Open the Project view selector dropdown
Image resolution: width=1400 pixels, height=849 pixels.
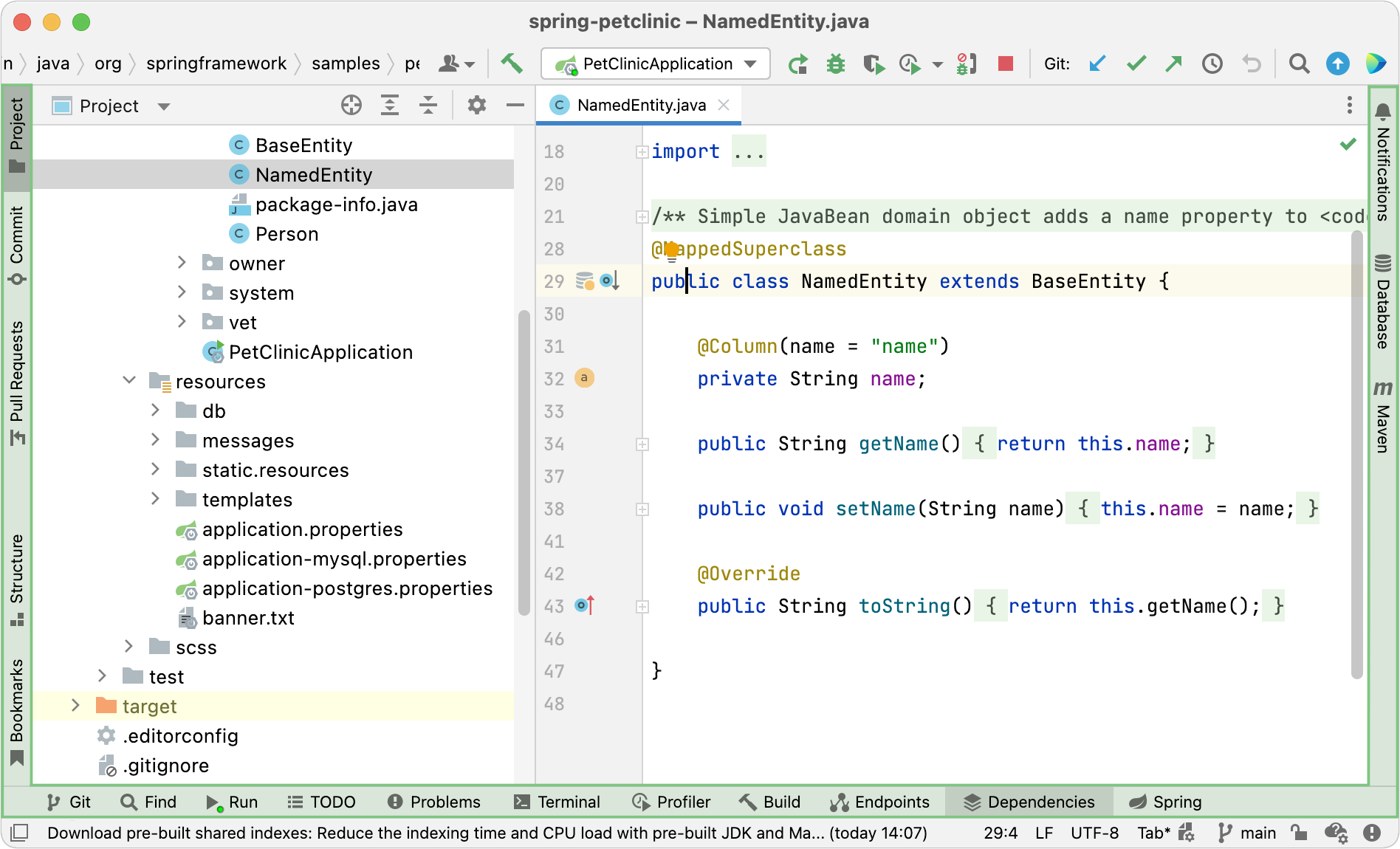[111, 106]
